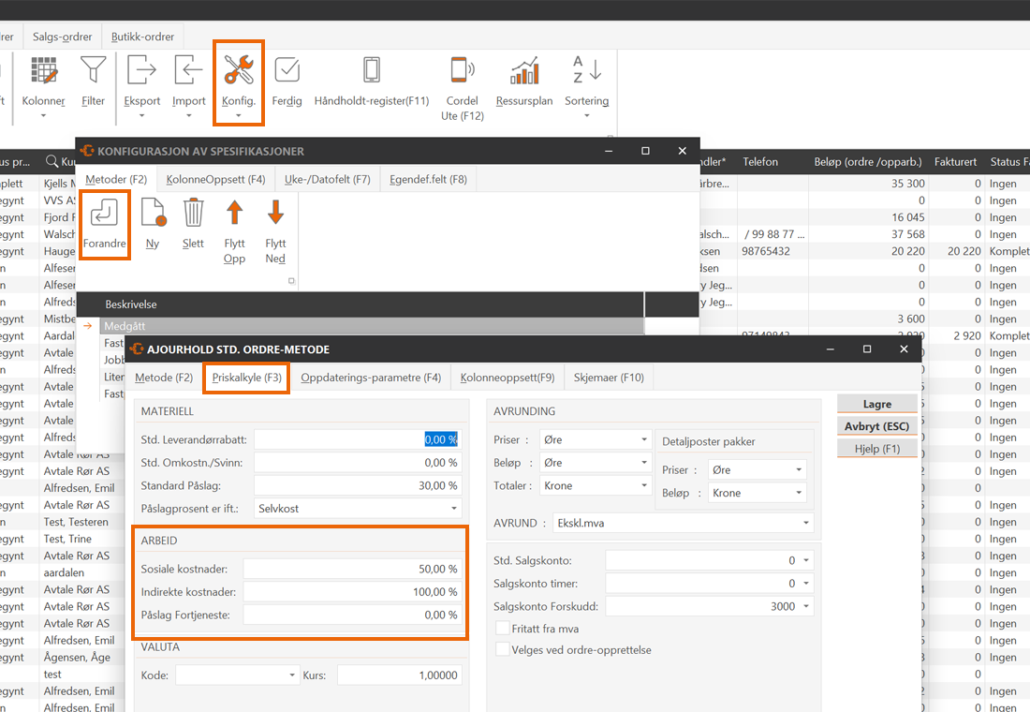Click the Påslag Fortjeneste field
The width and height of the screenshot is (1030, 712).
(x=352, y=615)
